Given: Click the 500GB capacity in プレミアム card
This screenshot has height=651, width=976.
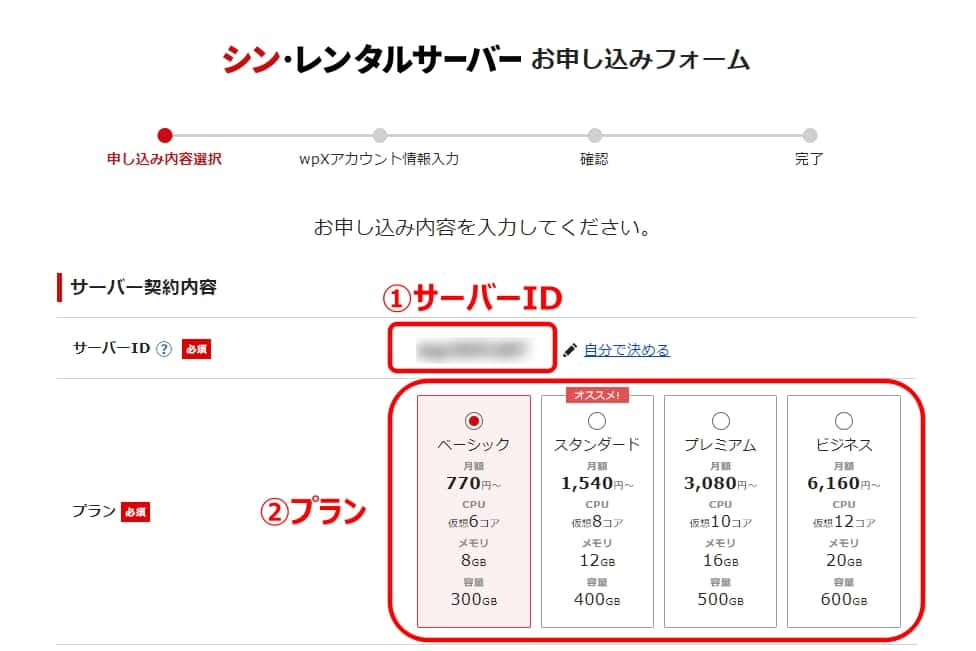Looking at the screenshot, I should (721, 599).
